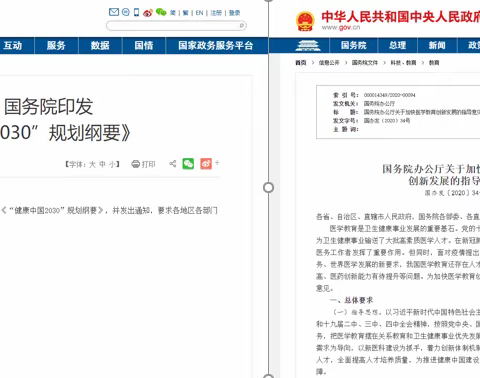Grab the round handle on the split divider
The height and width of the screenshot is (378, 480).
point(268,188)
